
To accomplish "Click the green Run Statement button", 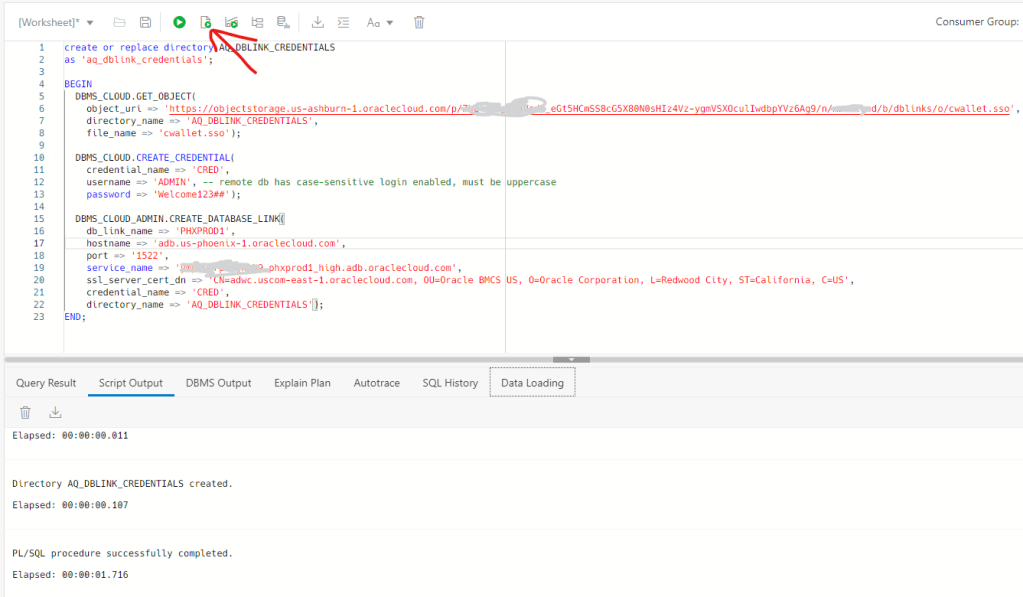I will [179, 22].
